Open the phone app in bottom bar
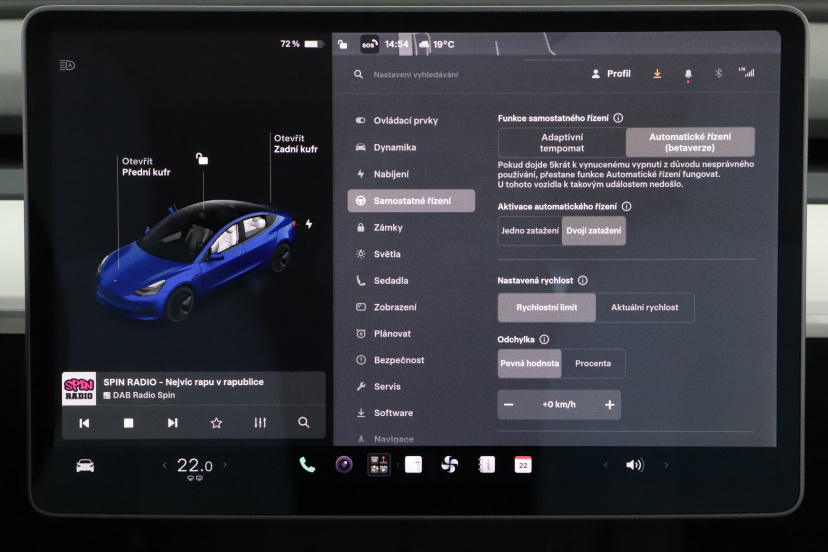Screen dimensions: 828x552 tap(307, 465)
